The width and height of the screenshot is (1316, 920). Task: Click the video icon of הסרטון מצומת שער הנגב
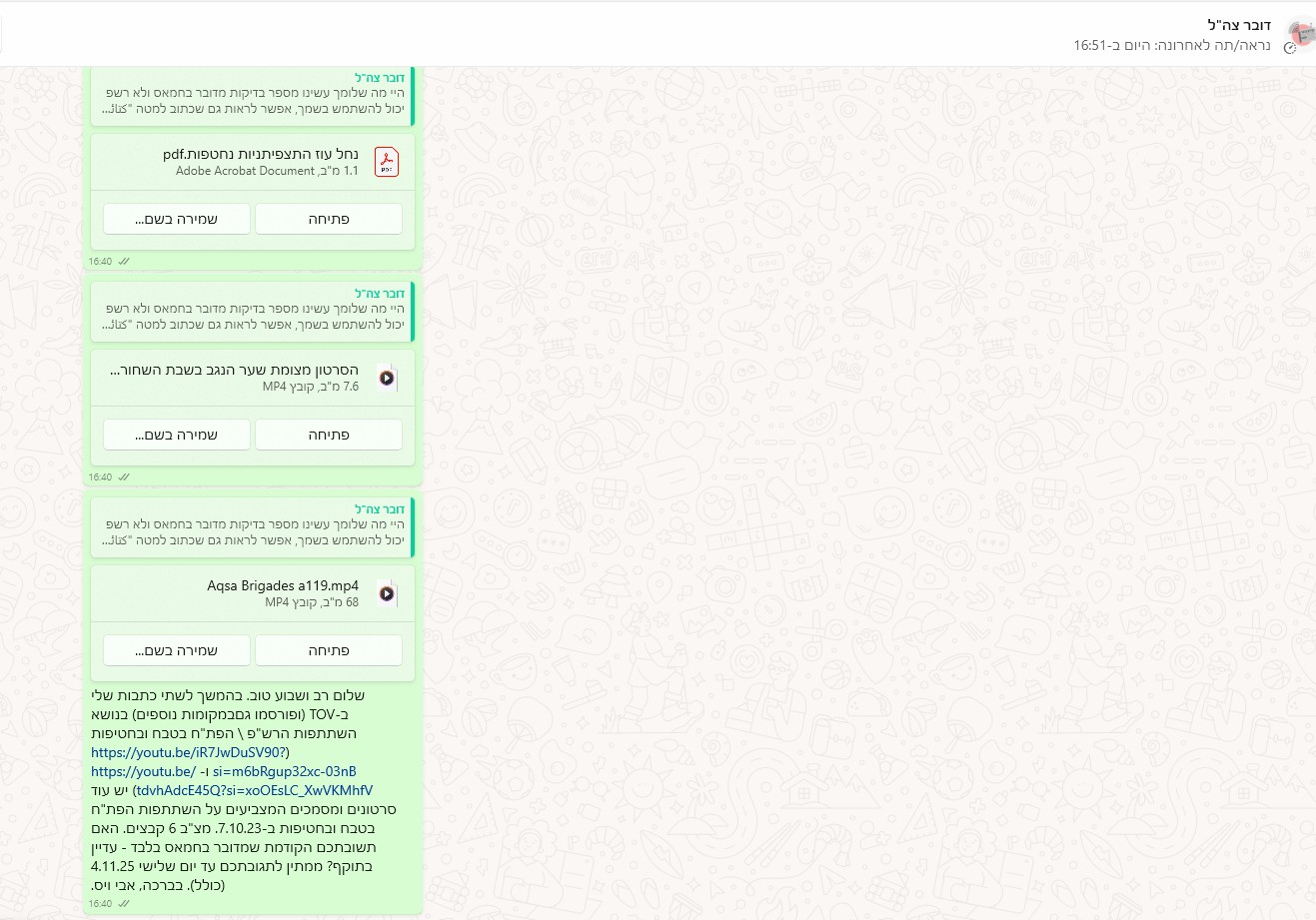tap(387, 378)
